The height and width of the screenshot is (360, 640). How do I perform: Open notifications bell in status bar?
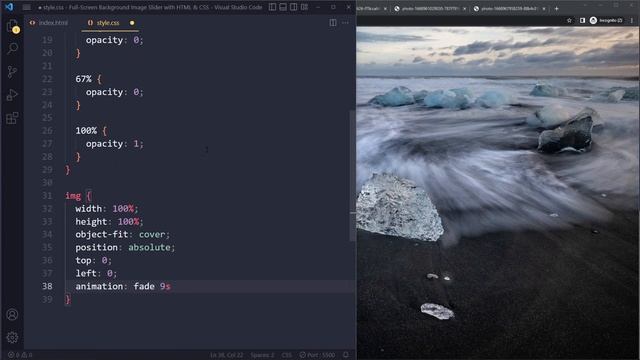click(346, 355)
